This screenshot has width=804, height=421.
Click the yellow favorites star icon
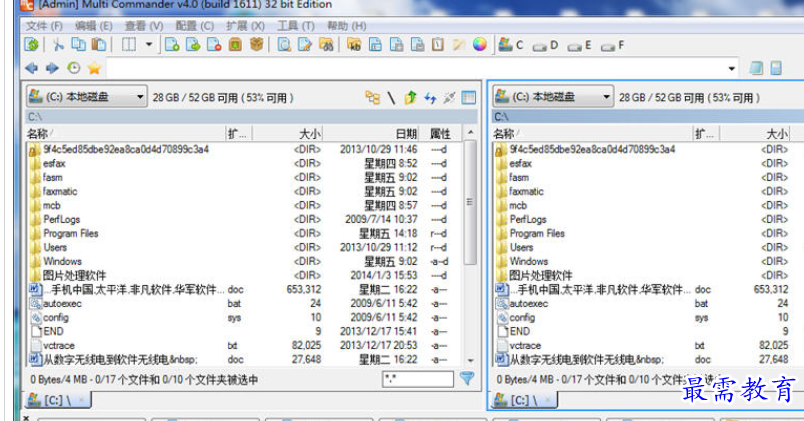[94, 68]
